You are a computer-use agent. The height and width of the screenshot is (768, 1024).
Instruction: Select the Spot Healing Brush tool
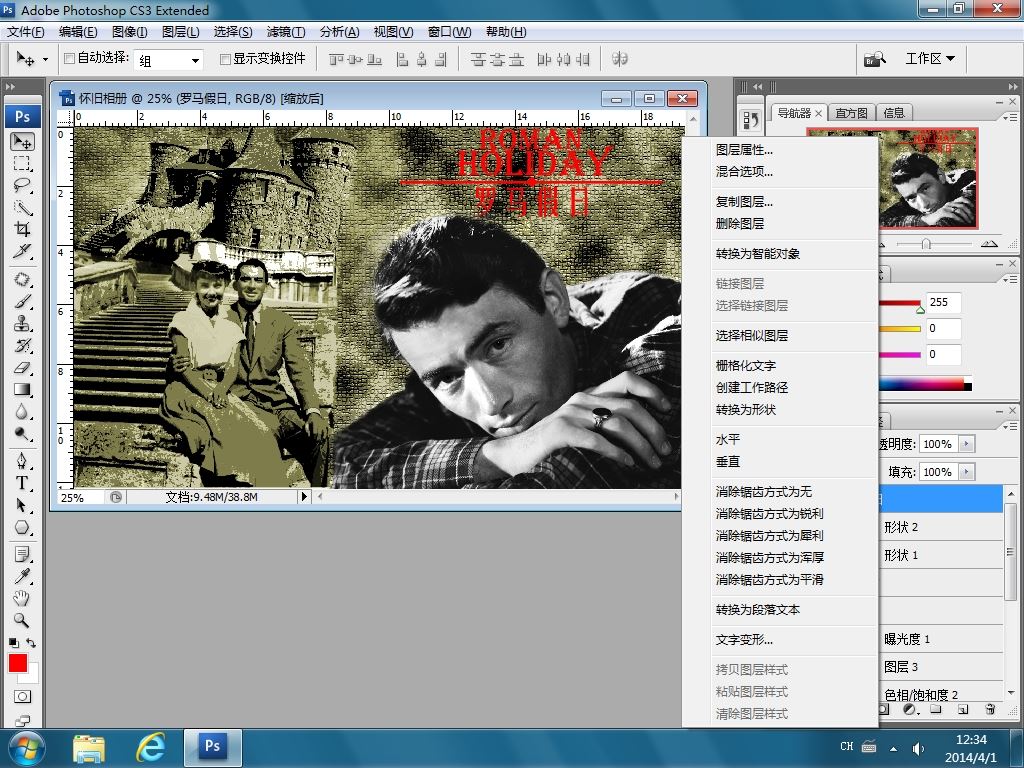pos(22,280)
